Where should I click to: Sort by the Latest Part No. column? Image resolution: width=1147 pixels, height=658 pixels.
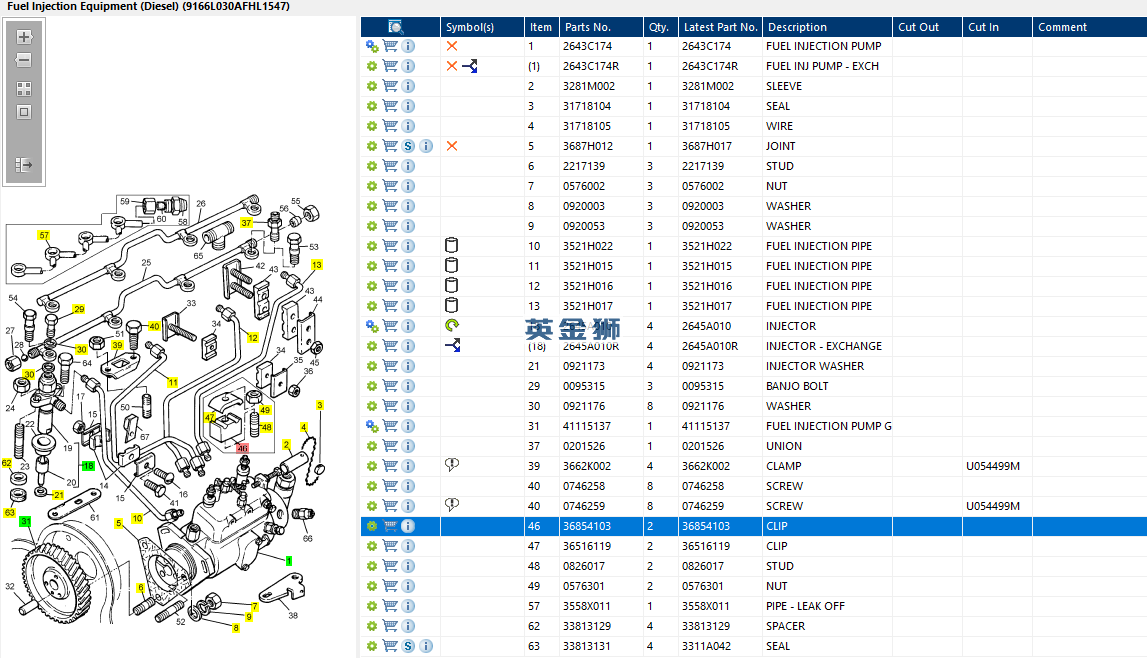tap(721, 27)
